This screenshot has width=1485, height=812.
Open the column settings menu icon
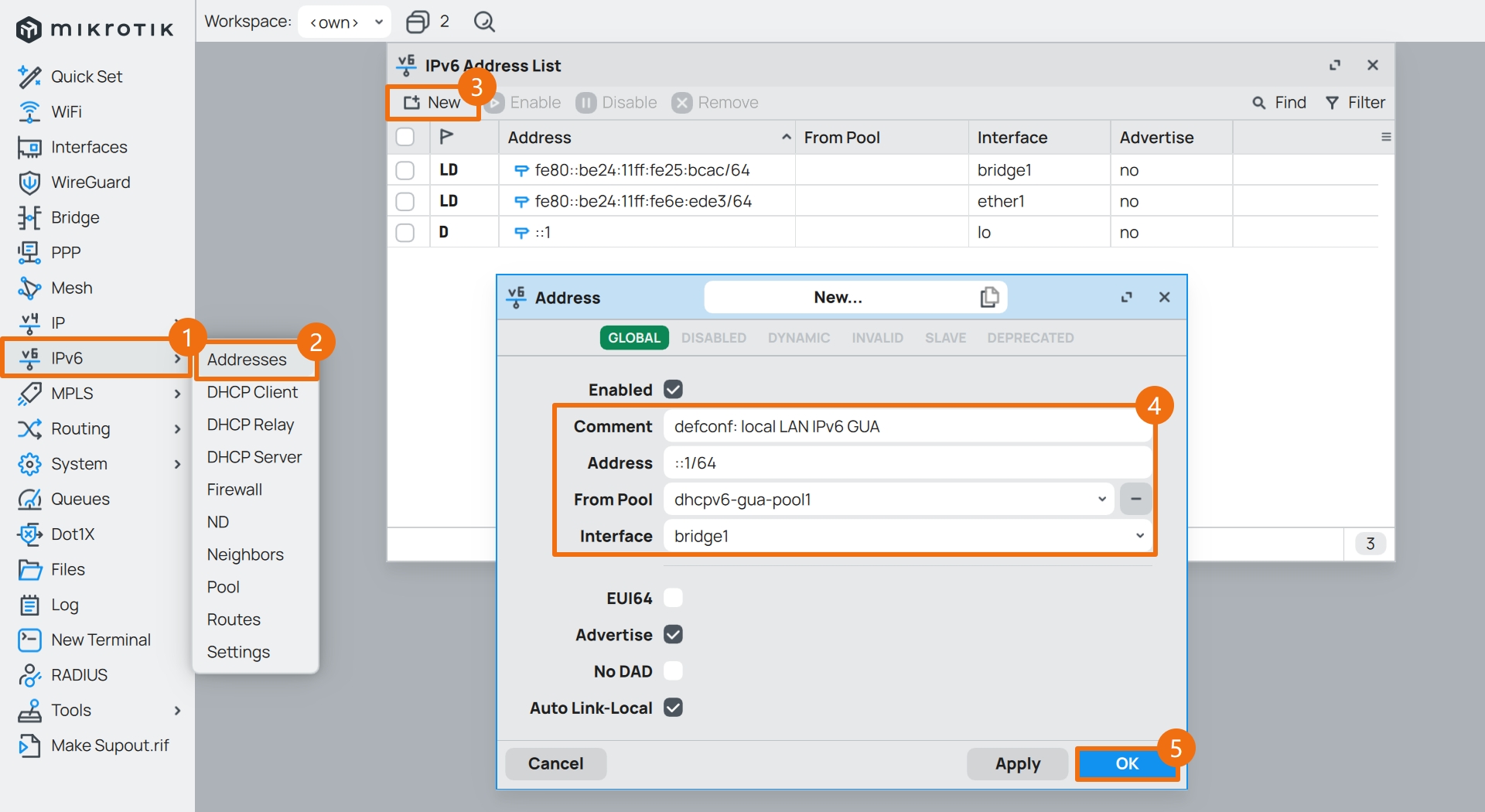(x=1386, y=137)
